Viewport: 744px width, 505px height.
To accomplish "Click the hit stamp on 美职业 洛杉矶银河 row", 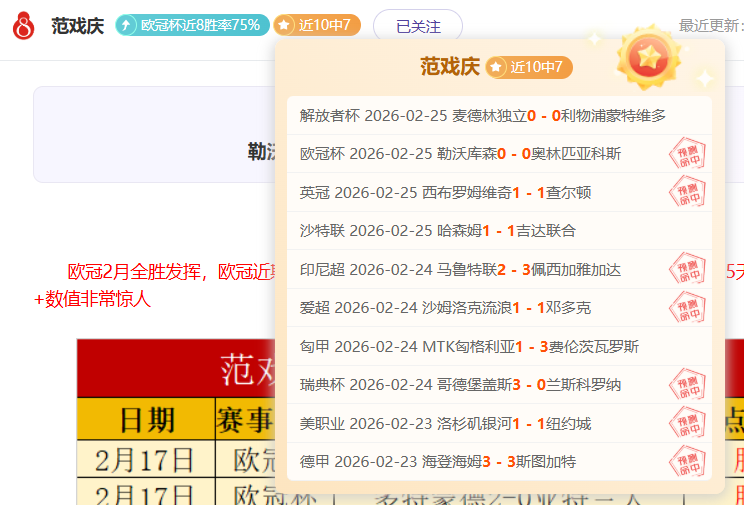I will 687,423.
